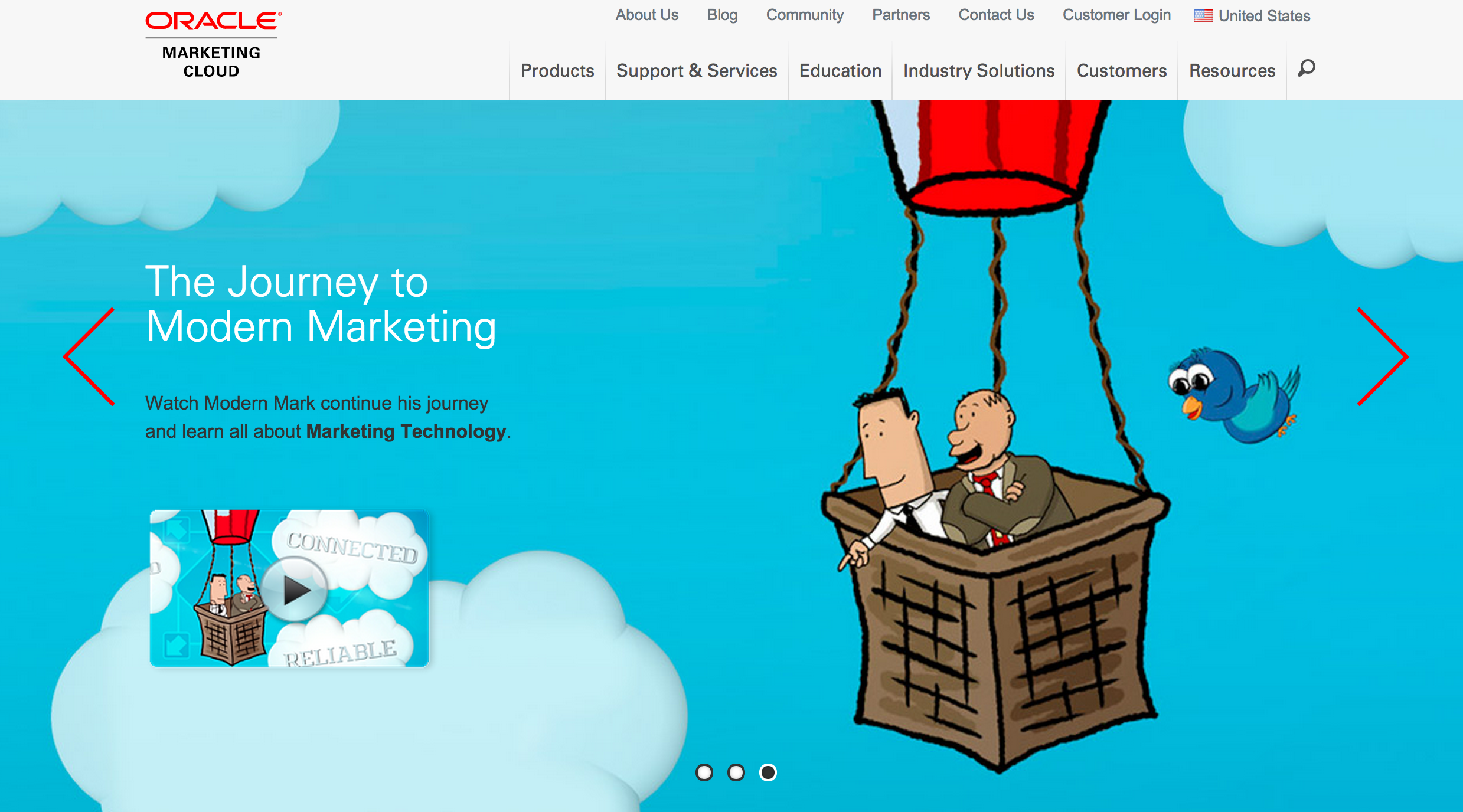This screenshot has width=1463, height=812.
Task: Go to the Community page
Action: click(805, 15)
